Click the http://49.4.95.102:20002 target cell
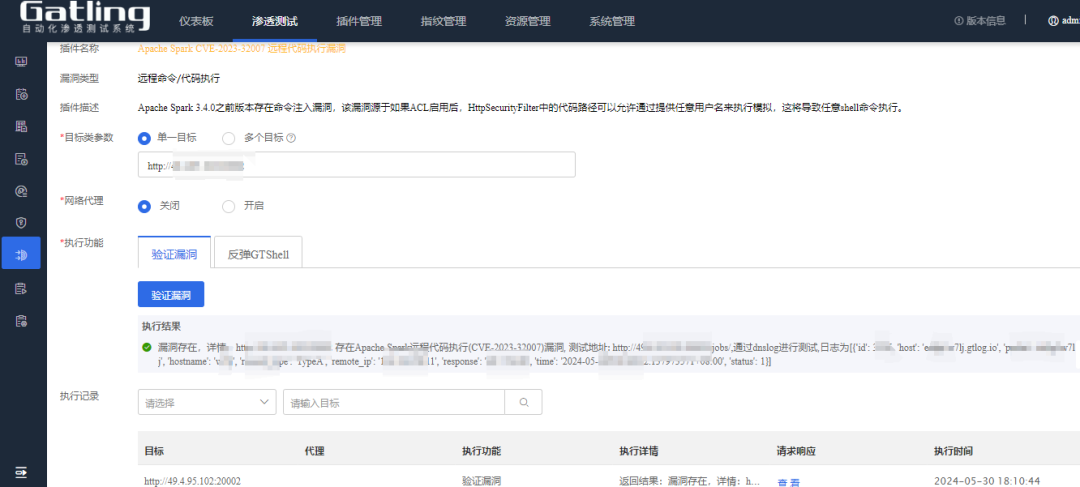 pos(192,481)
